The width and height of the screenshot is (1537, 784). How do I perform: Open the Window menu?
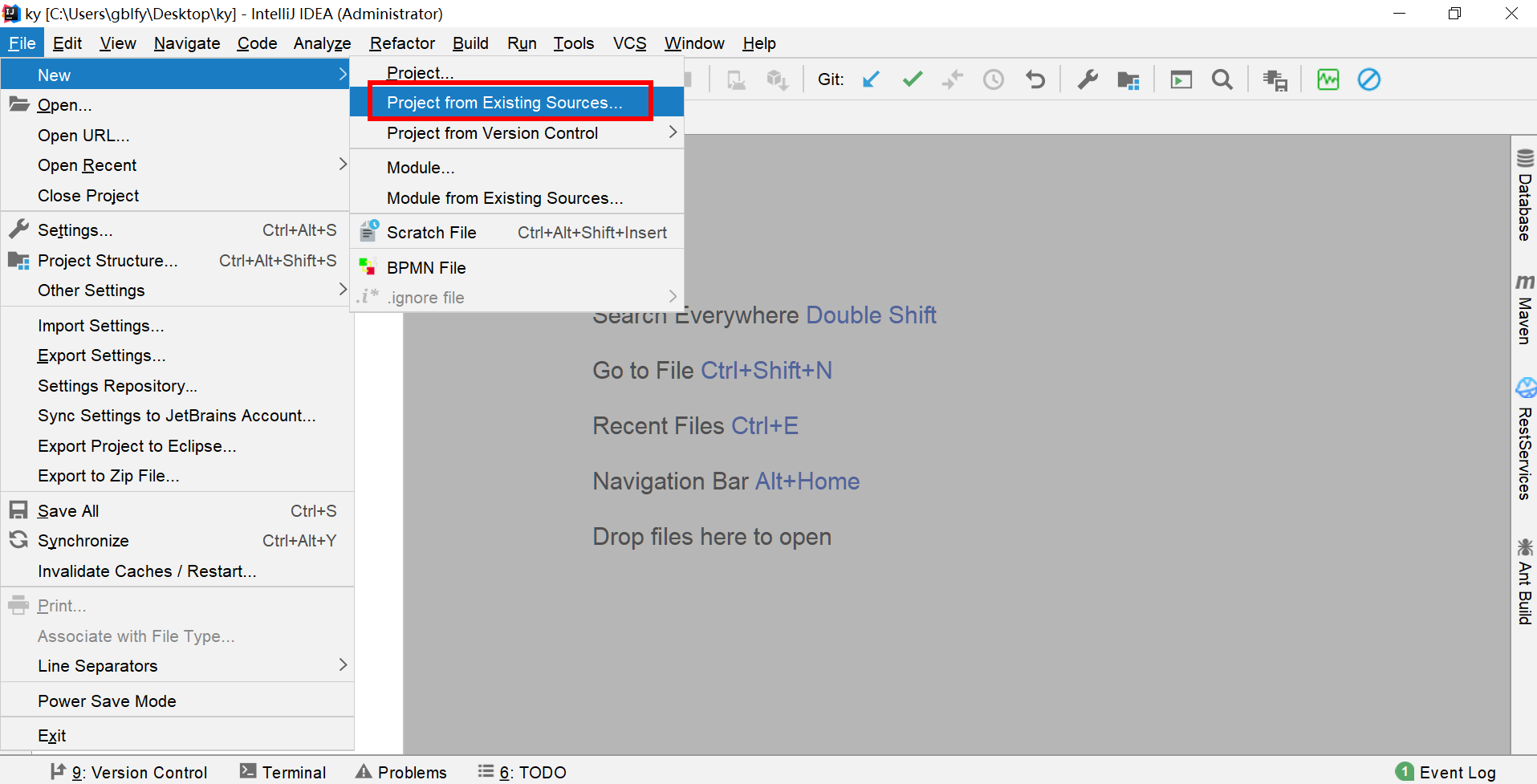pos(694,43)
